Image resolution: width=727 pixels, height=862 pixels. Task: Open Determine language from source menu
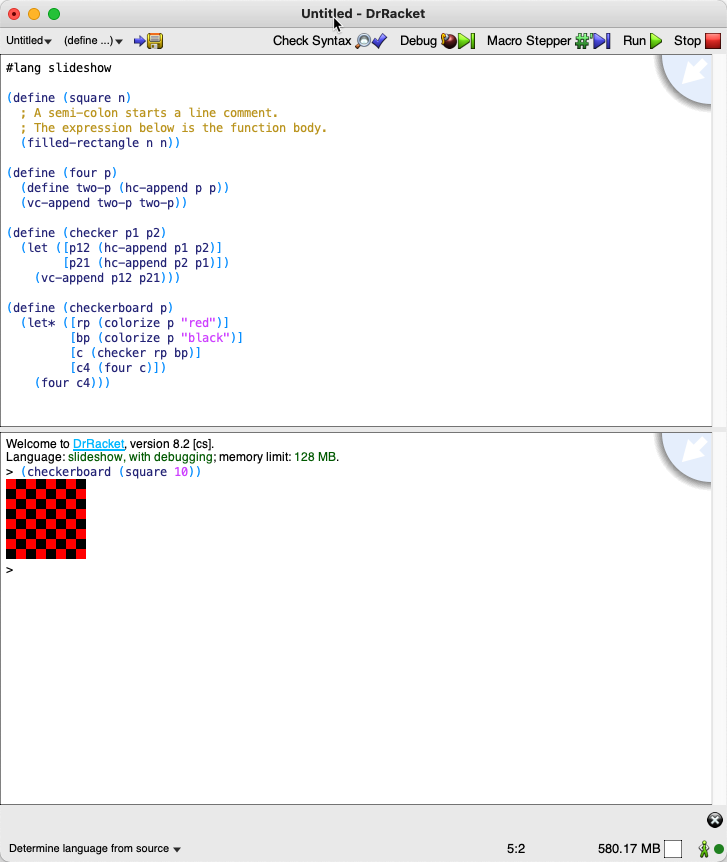click(x=95, y=849)
